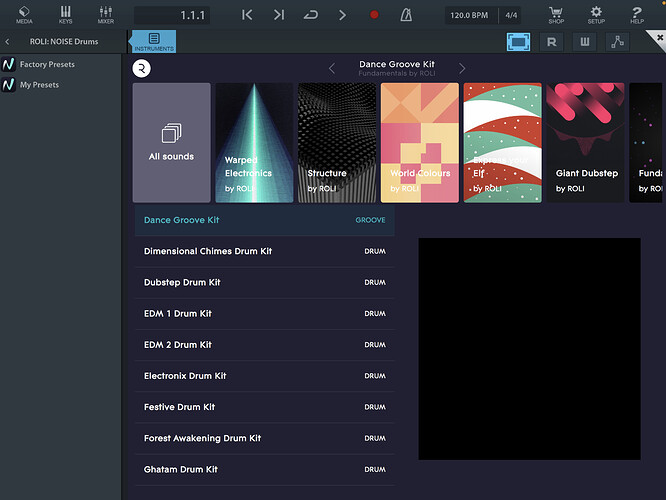Open the Media browser icon

click(x=24, y=14)
